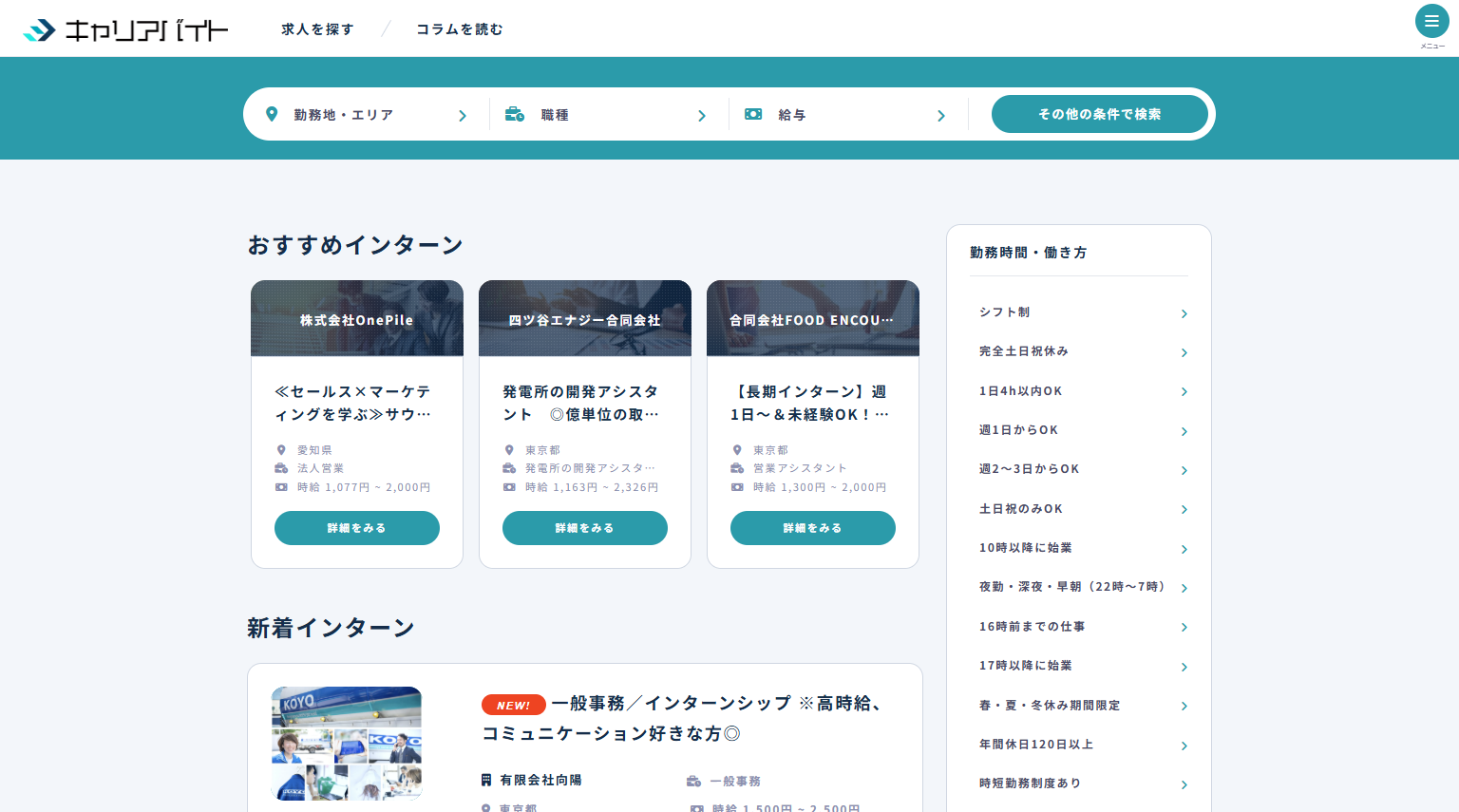Click the 有限会社向陽 company name

[x=540, y=781]
